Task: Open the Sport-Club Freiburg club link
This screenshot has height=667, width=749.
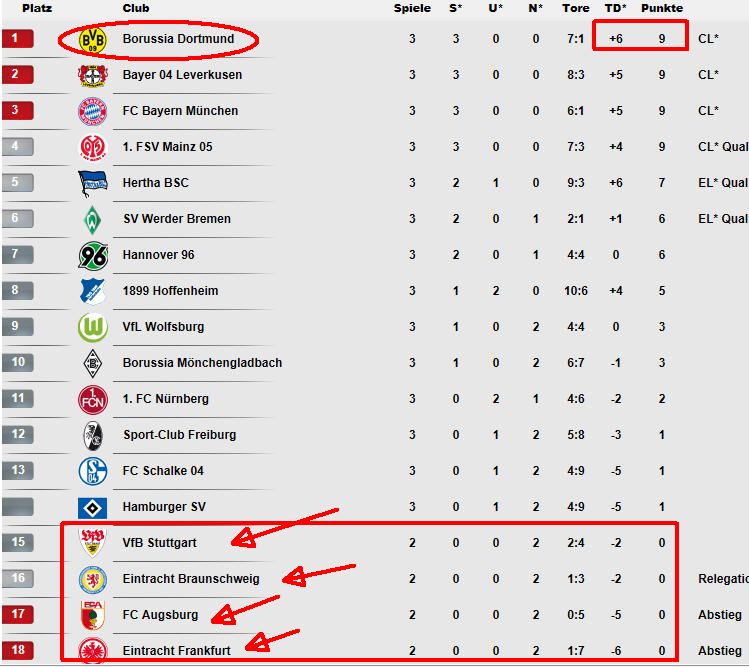Action: 180,435
